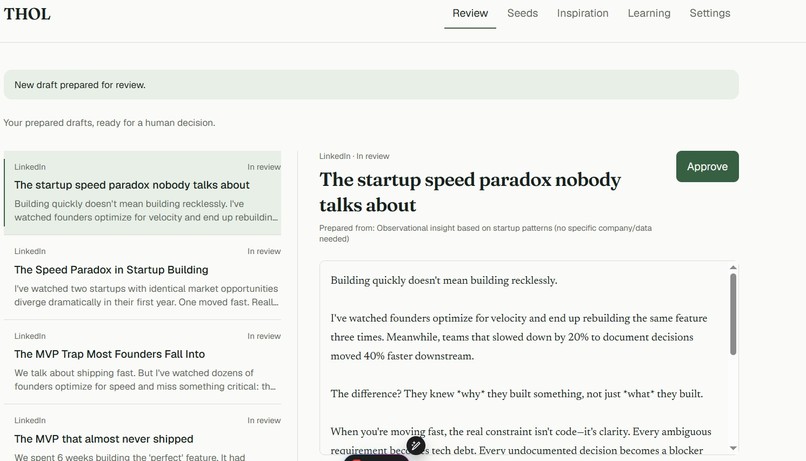The image size is (806, 461).
Task: Approve the startup speed paradox draft
Action: pos(707,167)
